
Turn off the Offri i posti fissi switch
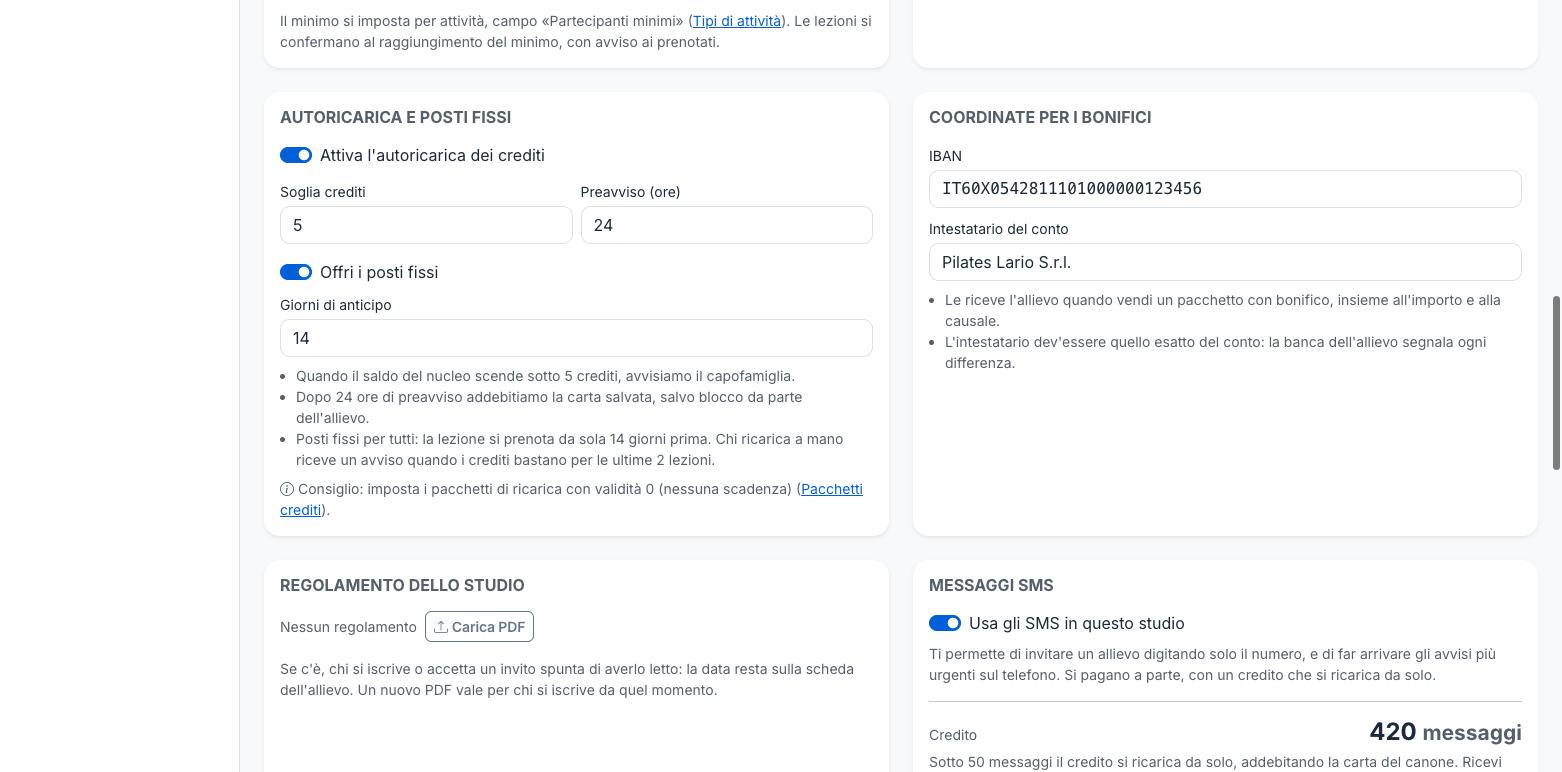coord(296,272)
